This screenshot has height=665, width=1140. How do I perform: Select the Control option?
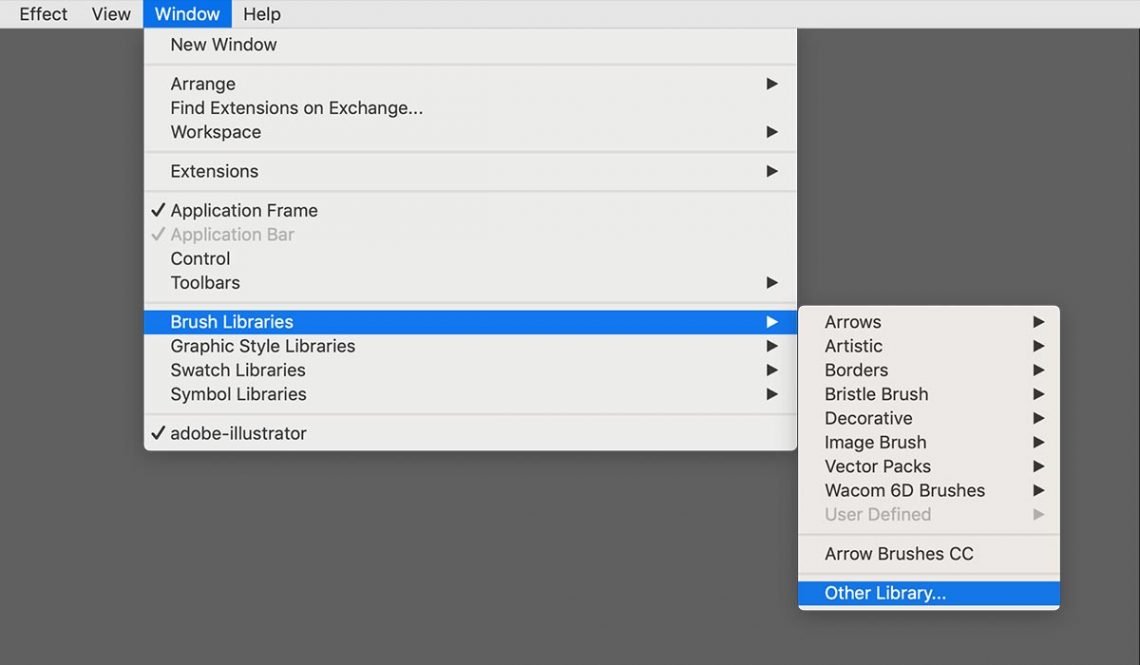point(200,258)
